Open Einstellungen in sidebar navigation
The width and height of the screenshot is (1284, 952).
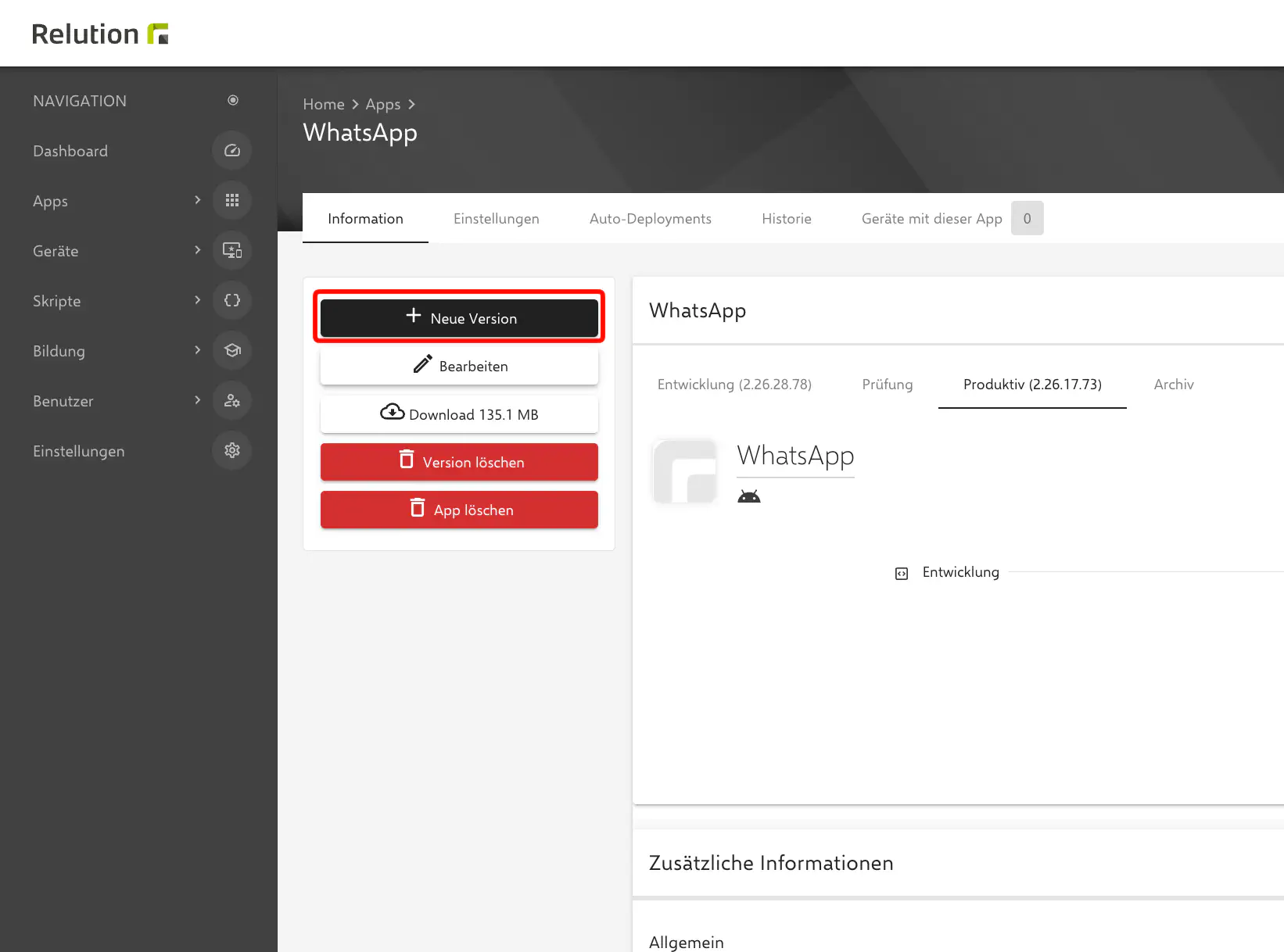pyautogui.click(x=79, y=451)
